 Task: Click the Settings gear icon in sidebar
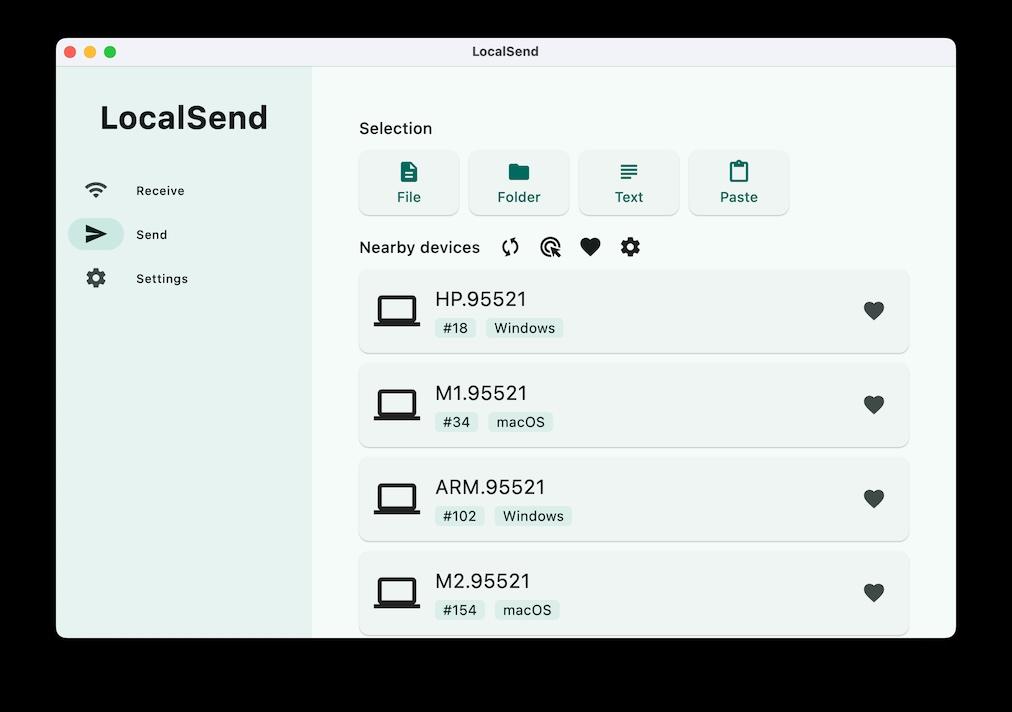pyautogui.click(x=96, y=278)
